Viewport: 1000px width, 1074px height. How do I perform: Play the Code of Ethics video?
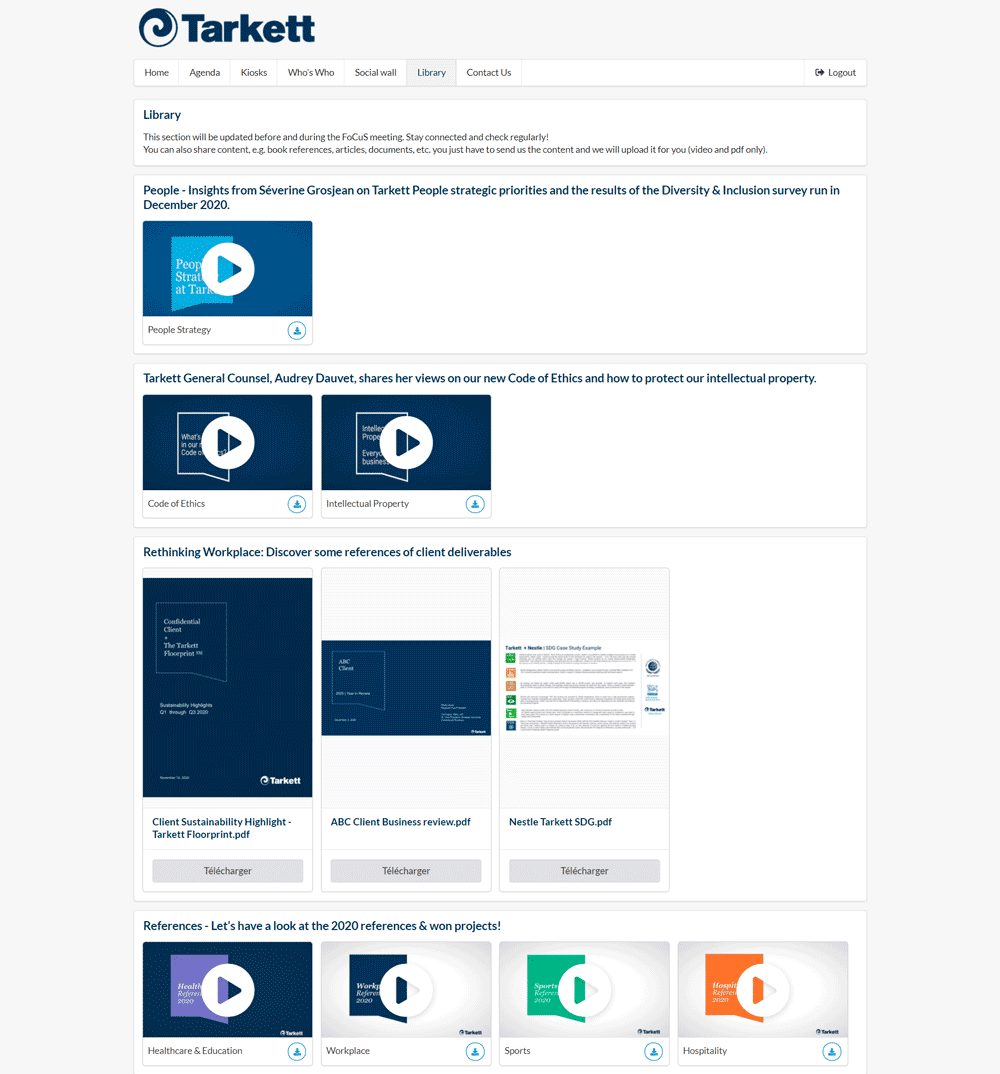[x=228, y=443]
